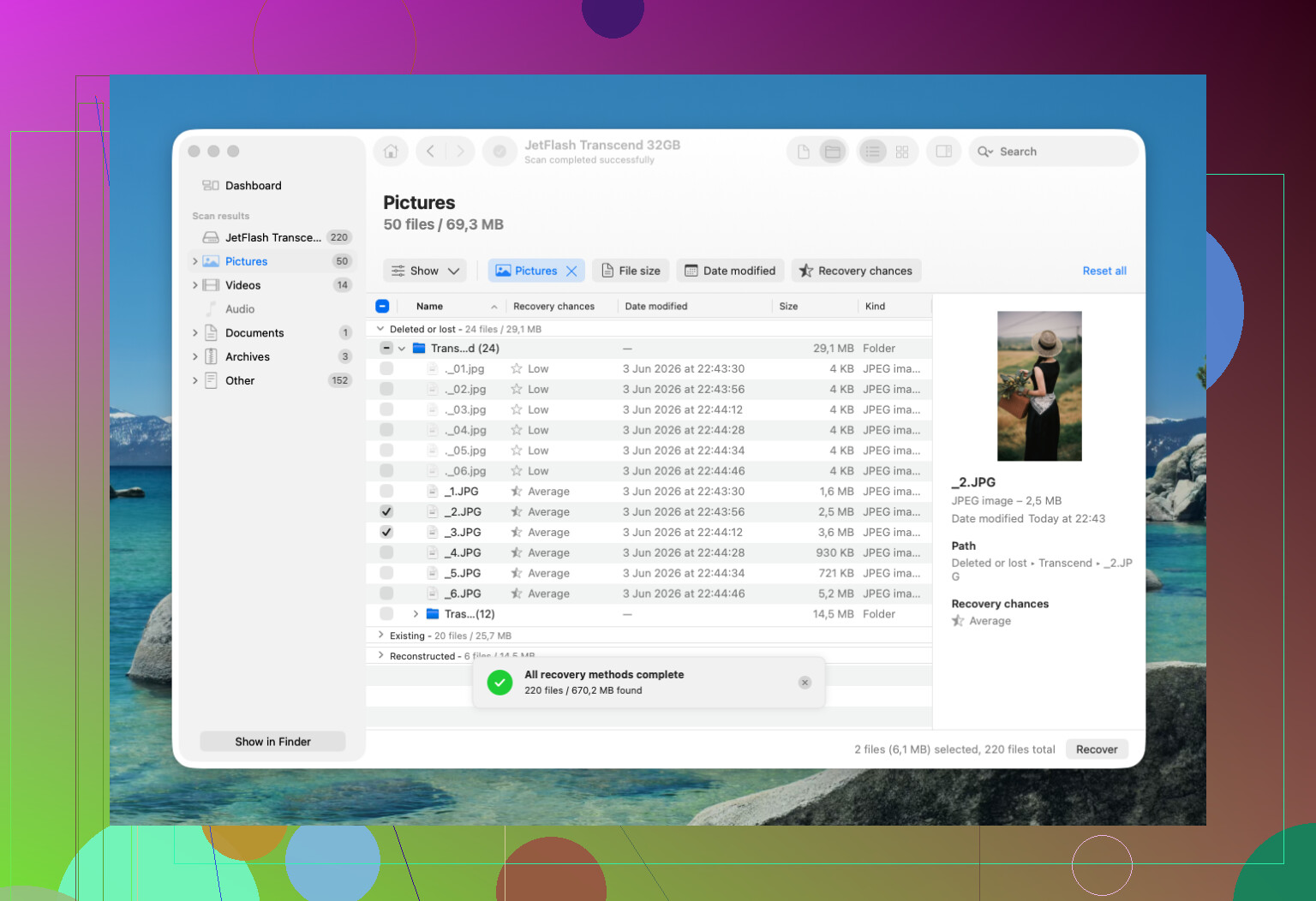The width and height of the screenshot is (1316, 901).
Task: Uncheck the _3.JPG checkbox
Action: pyautogui.click(x=386, y=533)
